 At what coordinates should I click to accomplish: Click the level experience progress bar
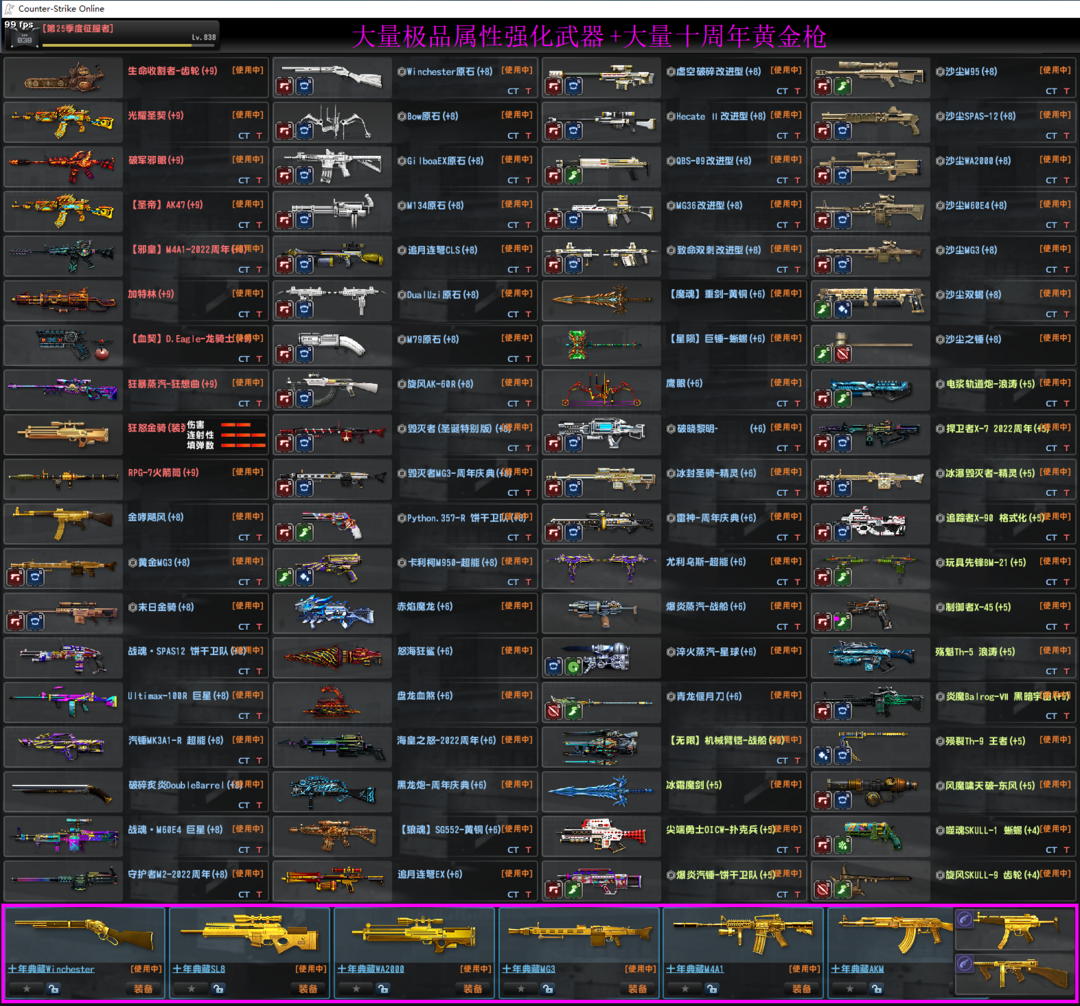(129, 45)
